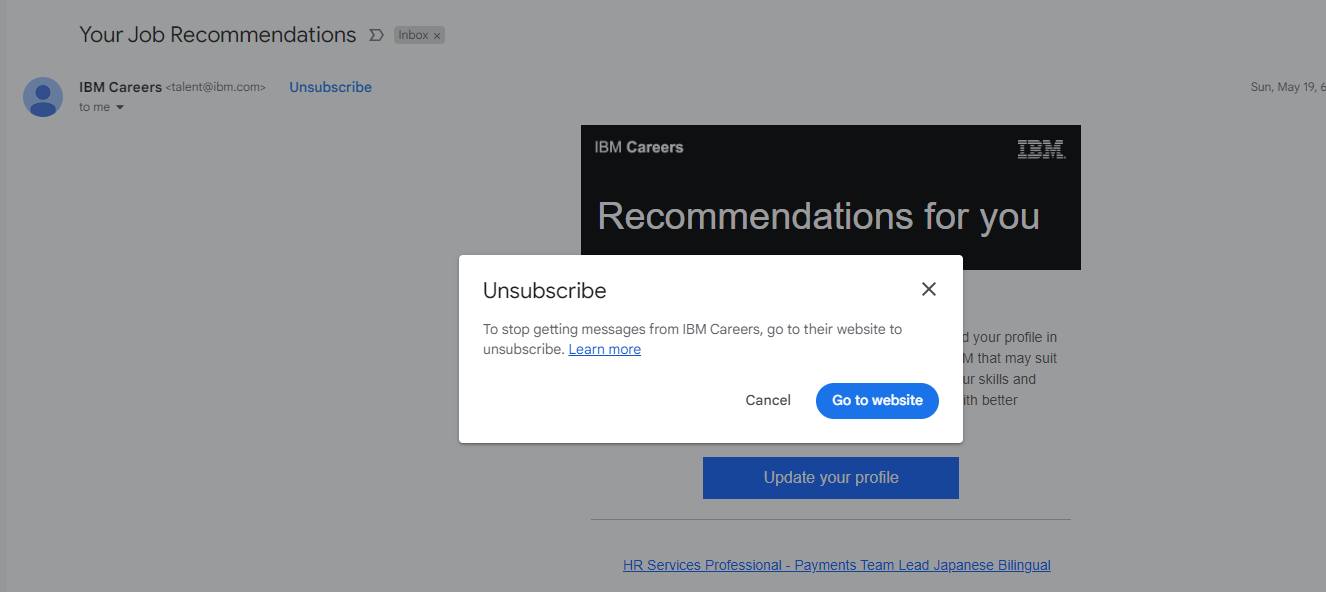
Task: Click the IBM Careers sender avatar
Action: [x=43, y=97]
